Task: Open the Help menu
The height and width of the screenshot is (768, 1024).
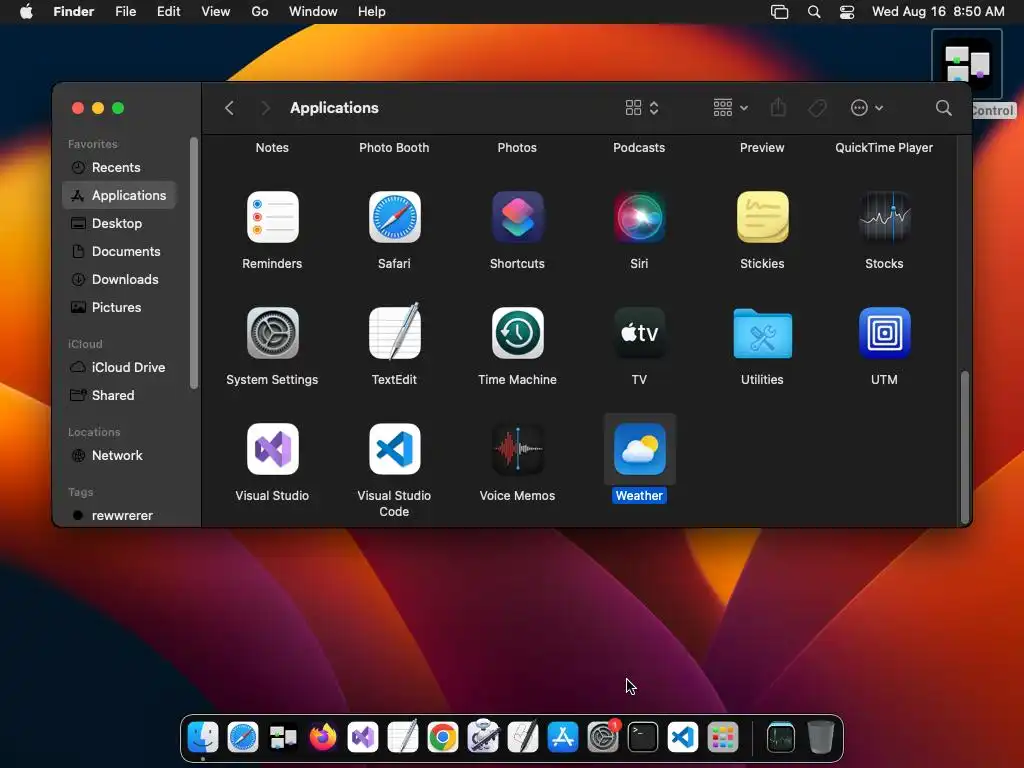Action: click(372, 12)
